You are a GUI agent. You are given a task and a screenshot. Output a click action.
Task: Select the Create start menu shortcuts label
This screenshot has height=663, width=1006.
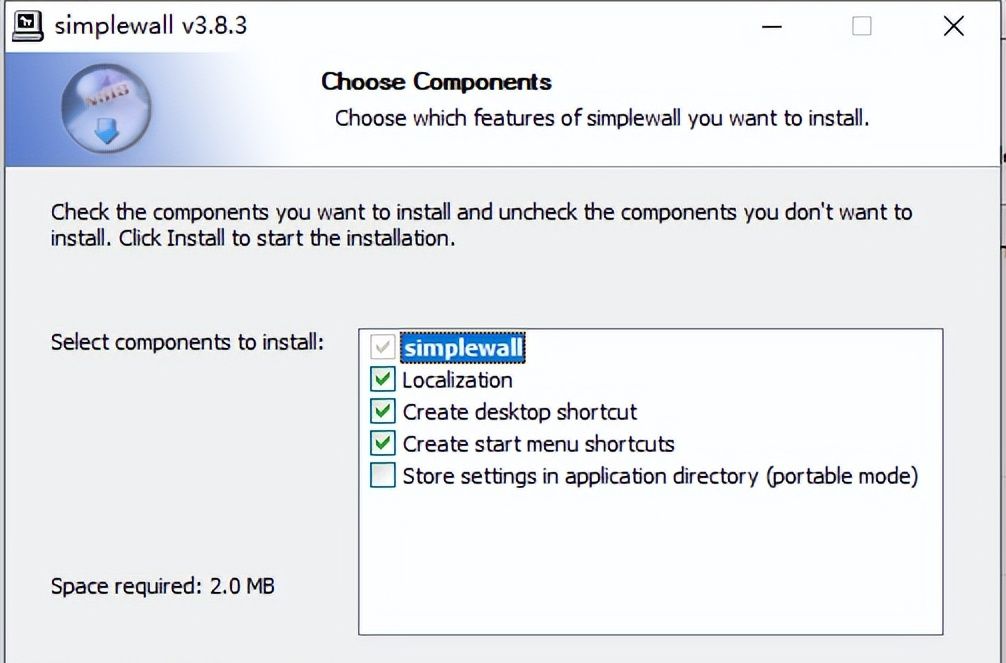[538, 444]
